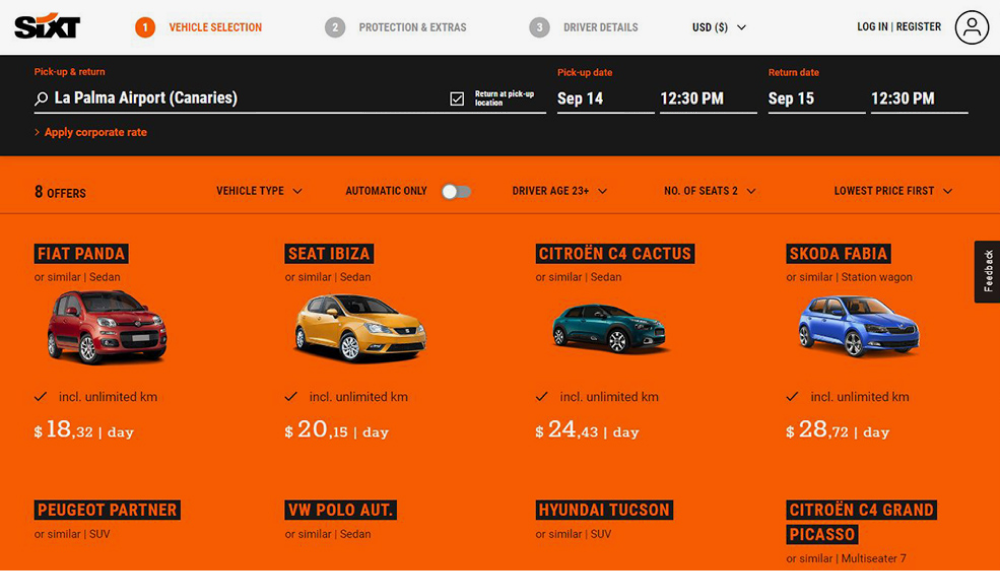The image size is (1000, 571).
Task: Select step 2 circle icon
Action: tap(335, 27)
